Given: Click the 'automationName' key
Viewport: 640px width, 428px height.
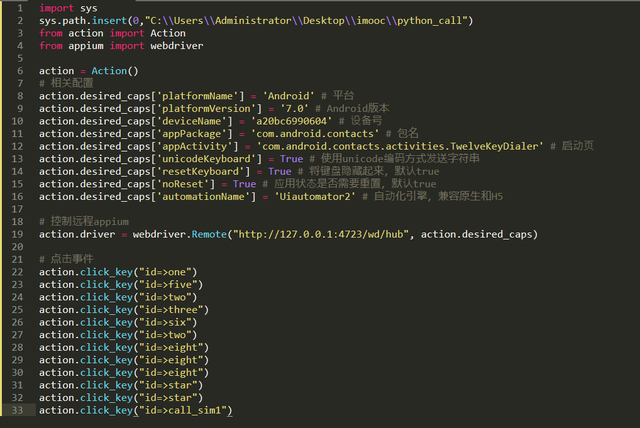Looking at the screenshot, I should pos(203,197).
